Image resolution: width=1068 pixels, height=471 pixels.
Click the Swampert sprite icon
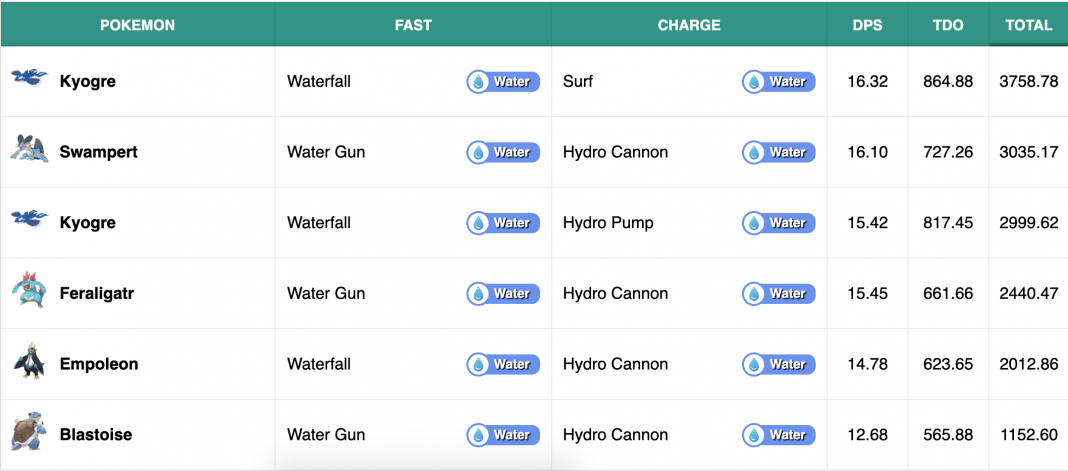[29, 149]
